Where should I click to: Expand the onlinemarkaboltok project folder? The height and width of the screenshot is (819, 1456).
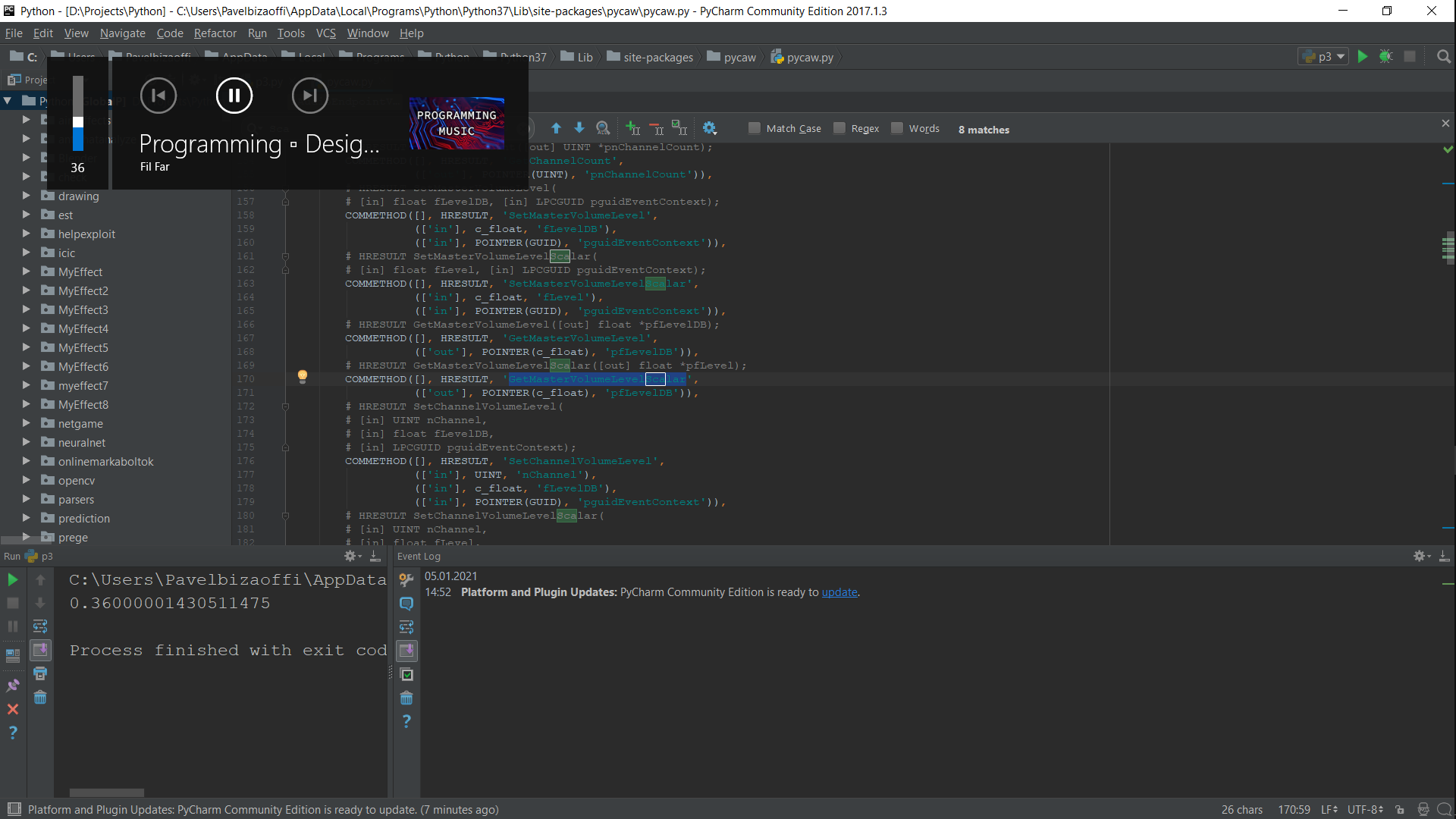26,461
